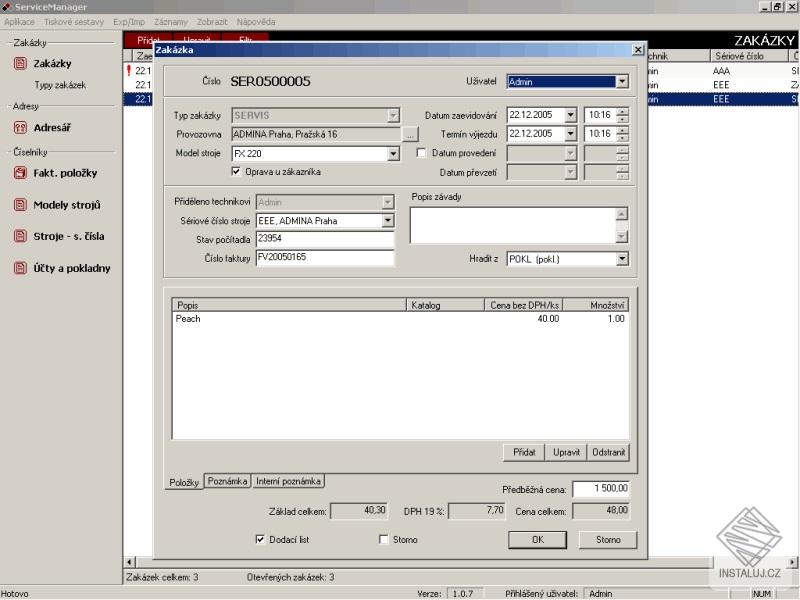Click the Stav počítadla field

tap(326, 239)
